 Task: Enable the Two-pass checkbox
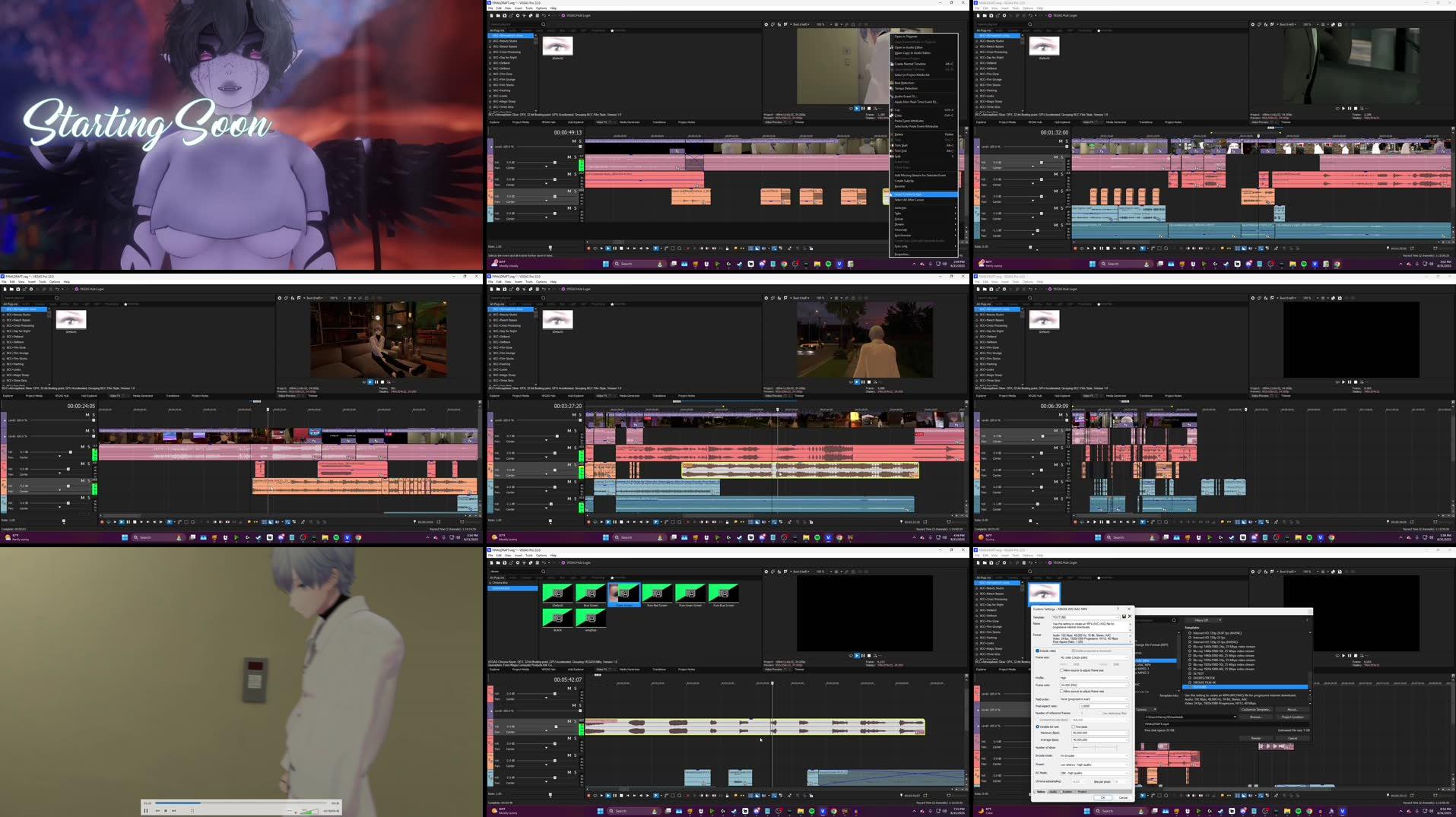click(1074, 727)
